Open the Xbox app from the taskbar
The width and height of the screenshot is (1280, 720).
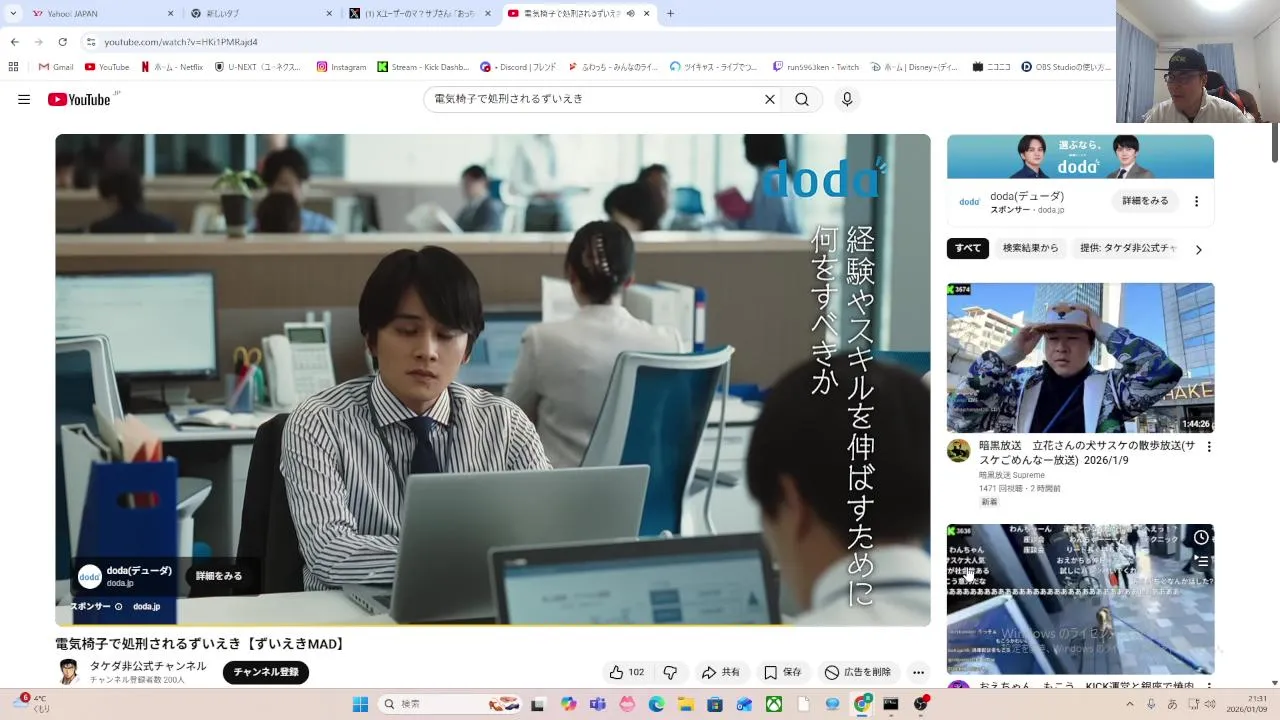click(x=774, y=704)
